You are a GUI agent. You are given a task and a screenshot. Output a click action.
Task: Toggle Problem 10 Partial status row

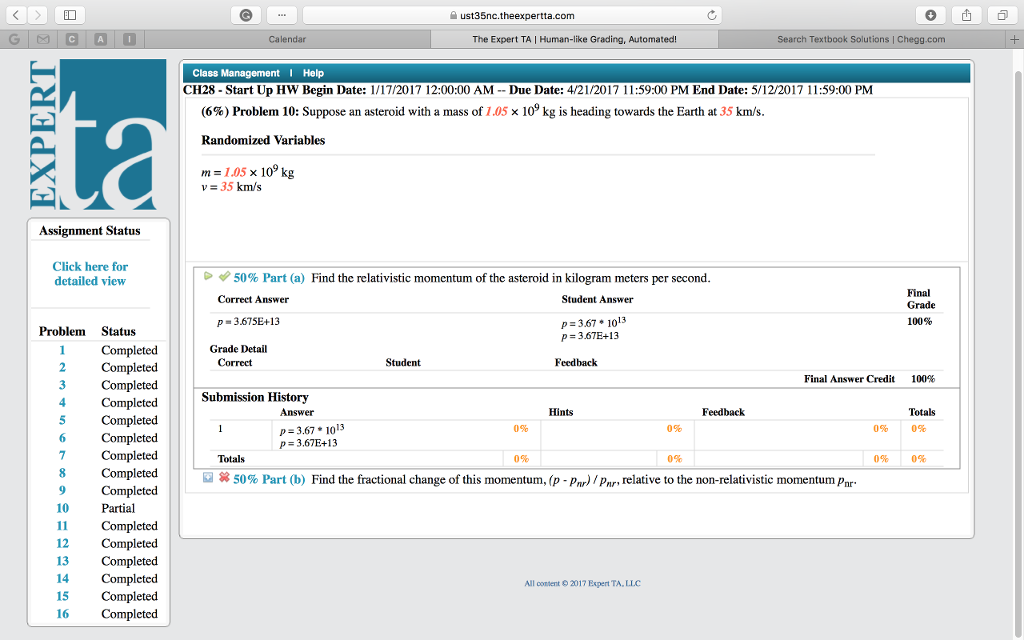coord(118,508)
